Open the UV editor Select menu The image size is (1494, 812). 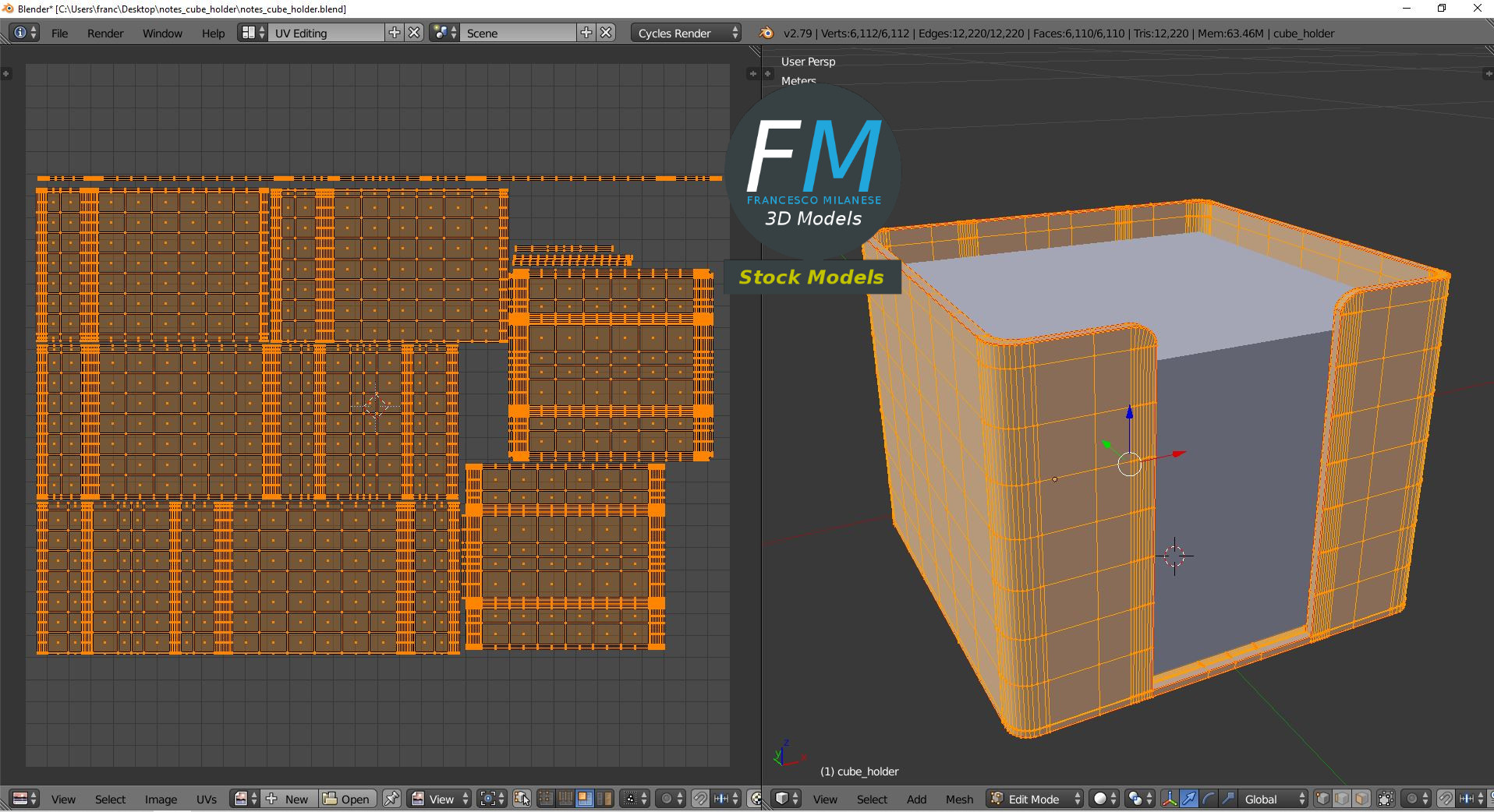[110, 800]
